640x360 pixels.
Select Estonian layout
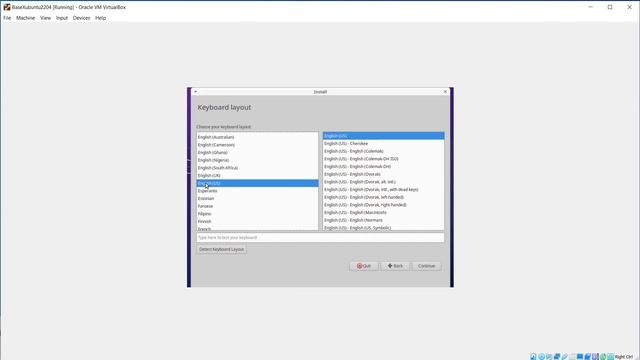click(x=257, y=198)
